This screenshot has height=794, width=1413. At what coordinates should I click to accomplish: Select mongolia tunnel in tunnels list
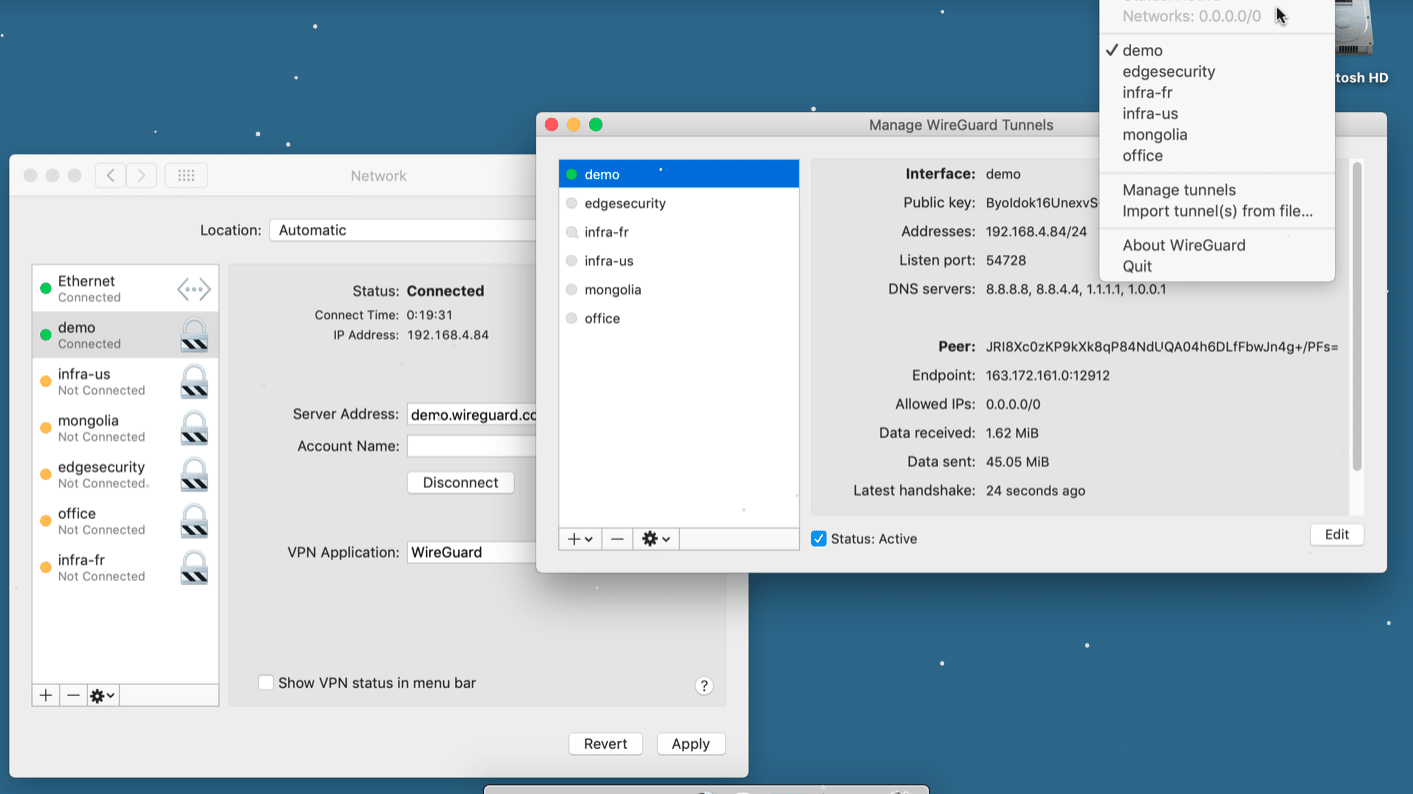pos(679,290)
